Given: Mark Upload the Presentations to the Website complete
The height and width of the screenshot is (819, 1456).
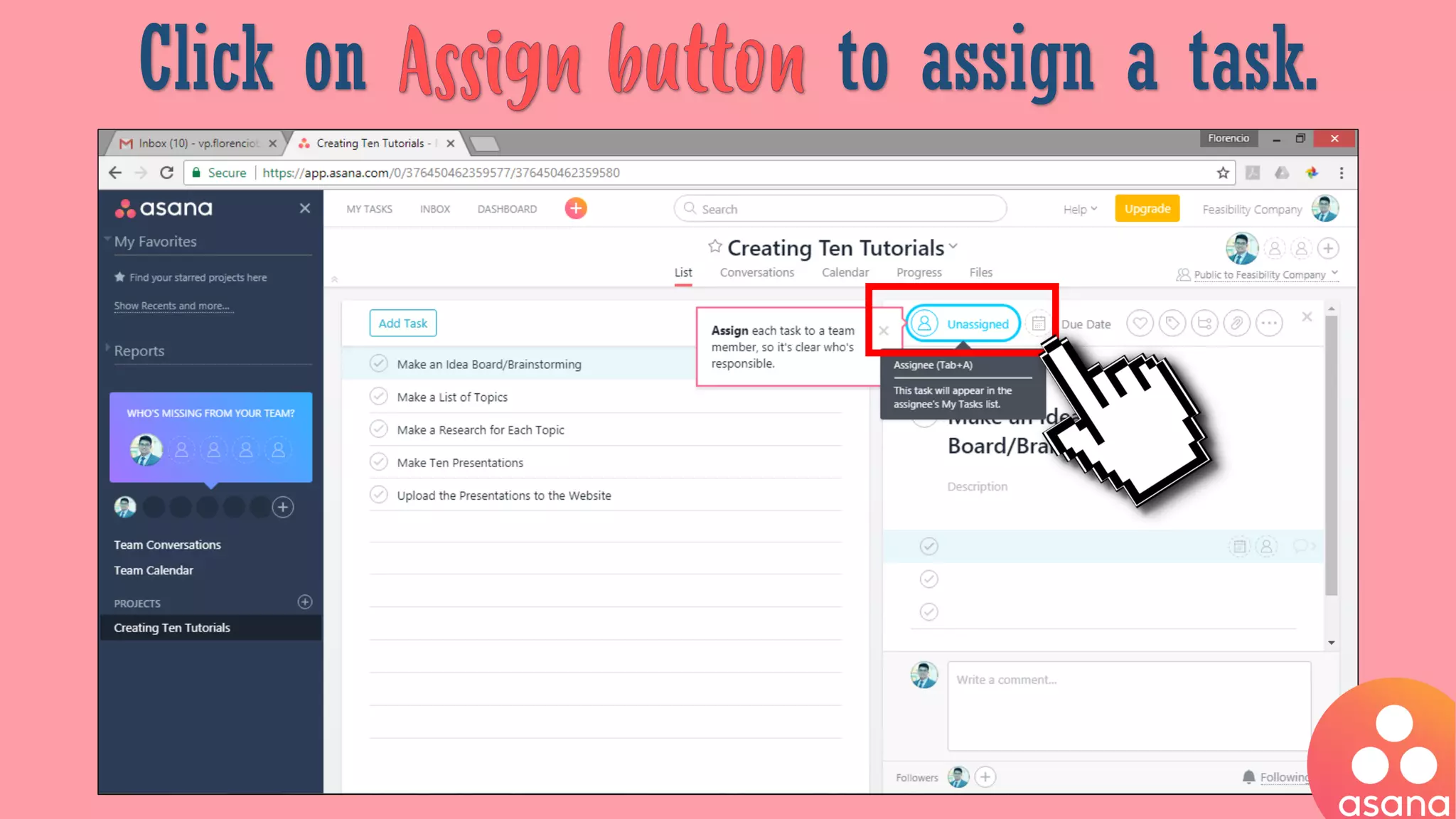Looking at the screenshot, I should pyautogui.click(x=378, y=495).
